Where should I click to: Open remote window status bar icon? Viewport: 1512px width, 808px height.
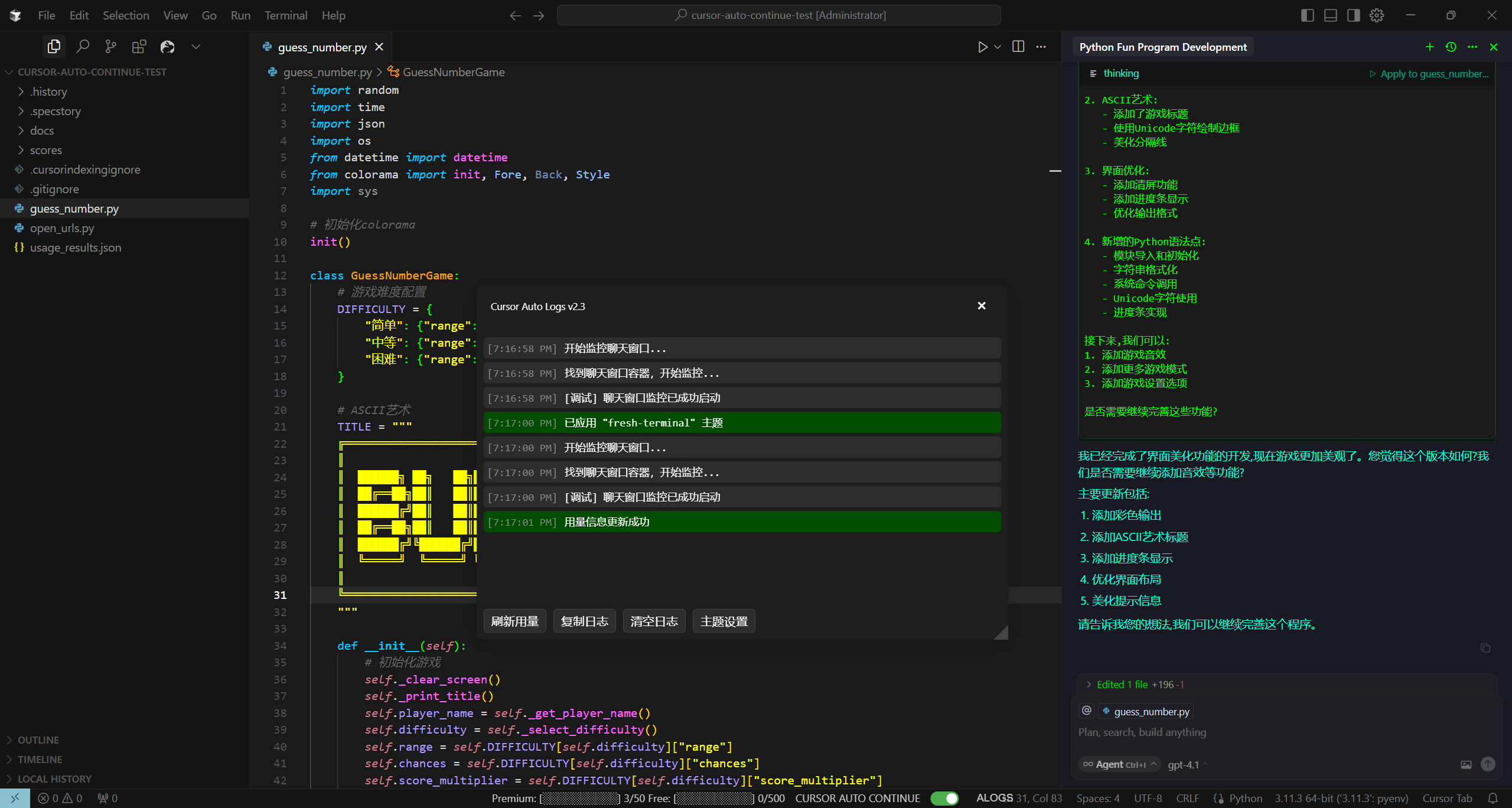[x=15, y=798]
